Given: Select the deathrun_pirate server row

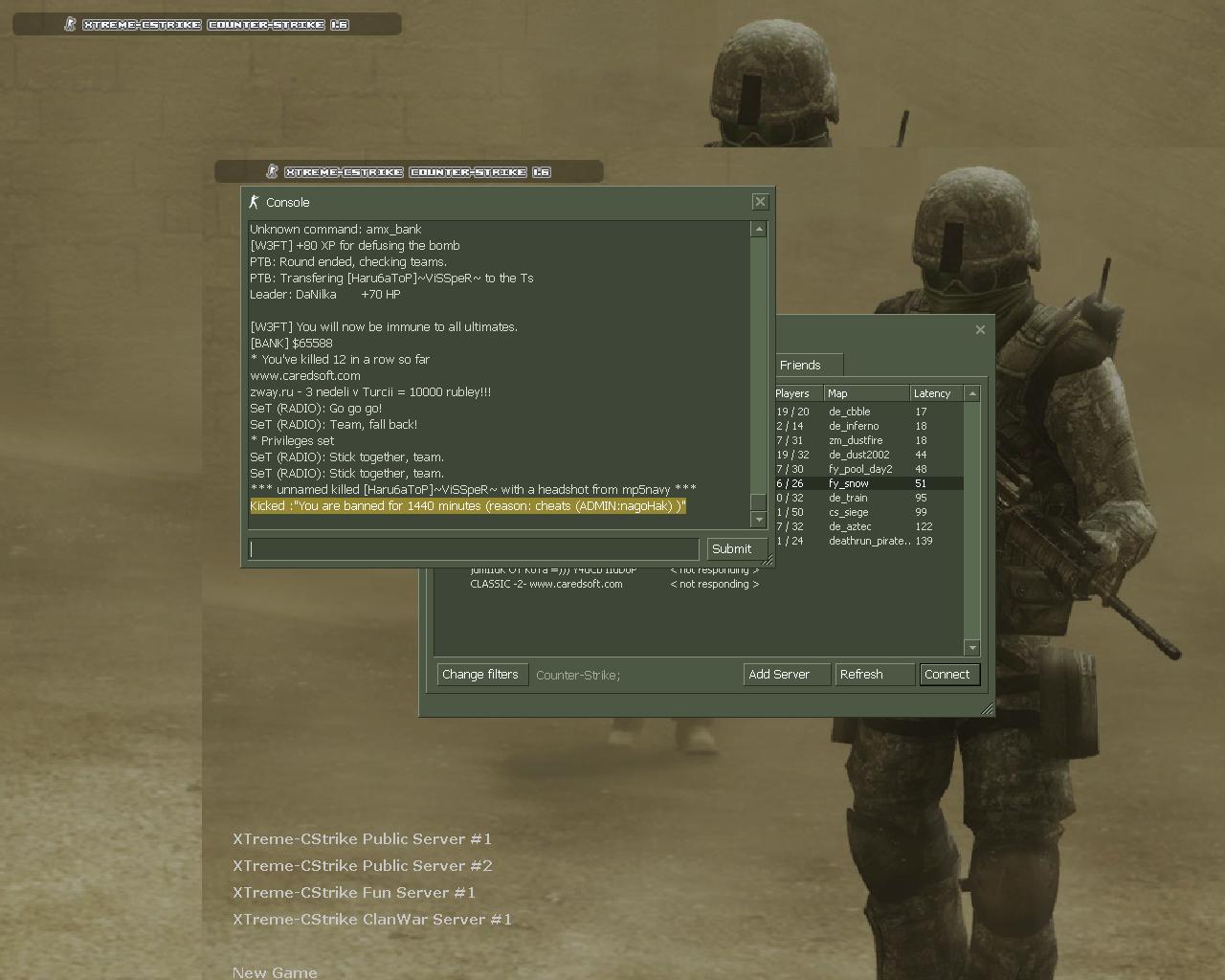Looking at the screenshot, I should [868, 541].
